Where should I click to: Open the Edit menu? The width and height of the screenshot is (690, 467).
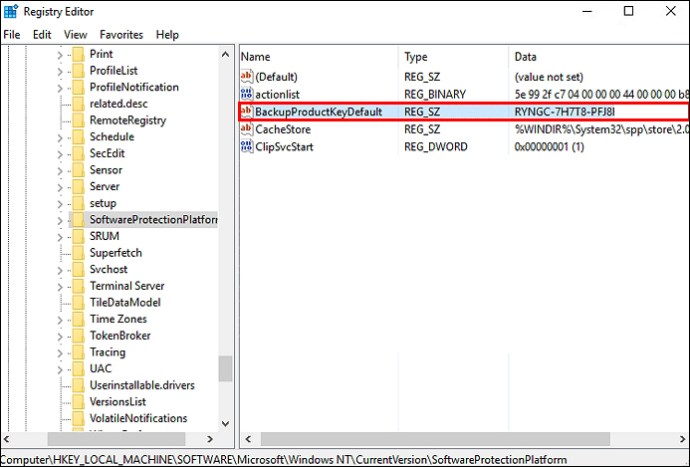tap(42, 35)
